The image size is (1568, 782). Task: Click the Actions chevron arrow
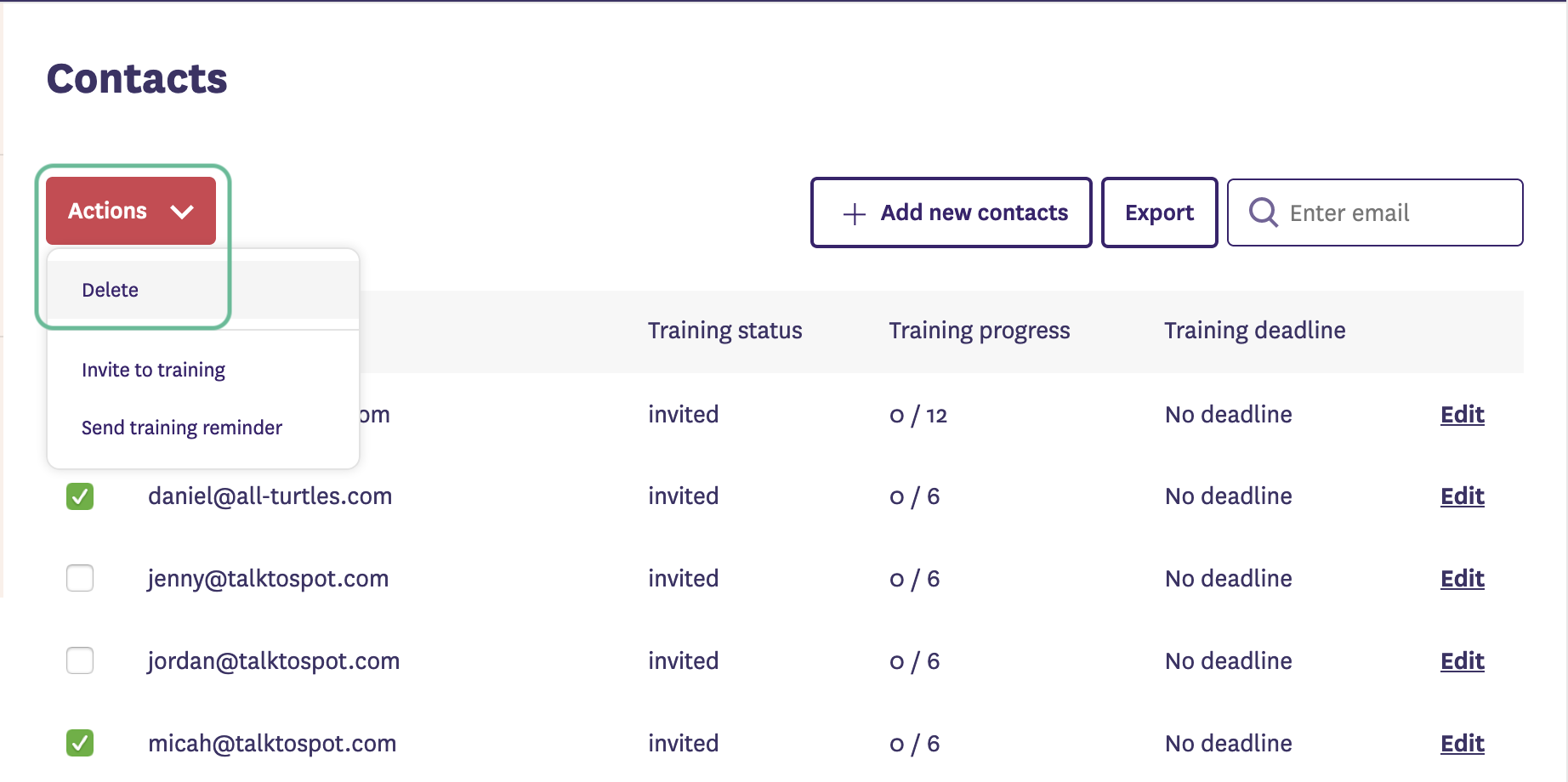pos(182,212)
